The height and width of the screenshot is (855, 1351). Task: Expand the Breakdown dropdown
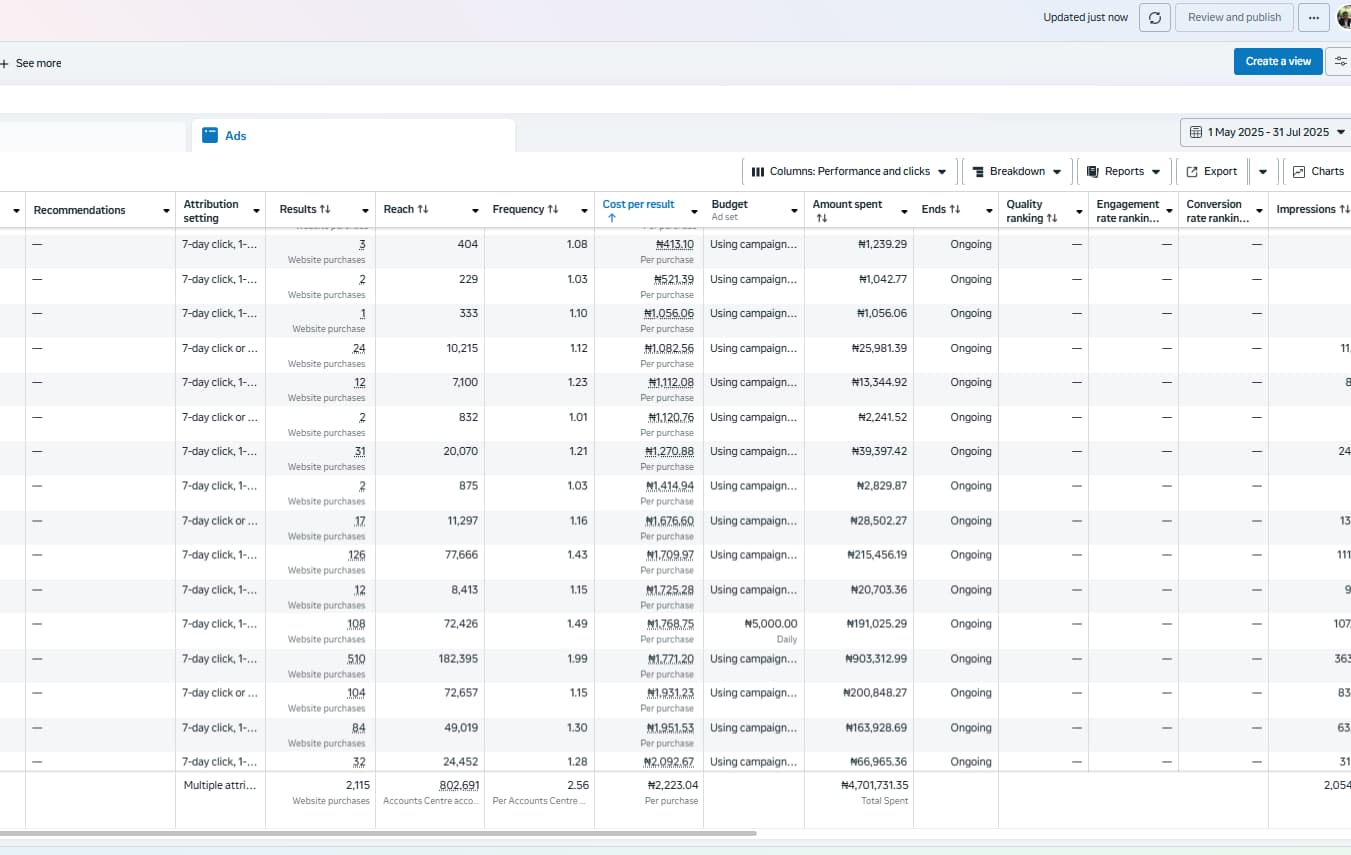point(1017,172)
